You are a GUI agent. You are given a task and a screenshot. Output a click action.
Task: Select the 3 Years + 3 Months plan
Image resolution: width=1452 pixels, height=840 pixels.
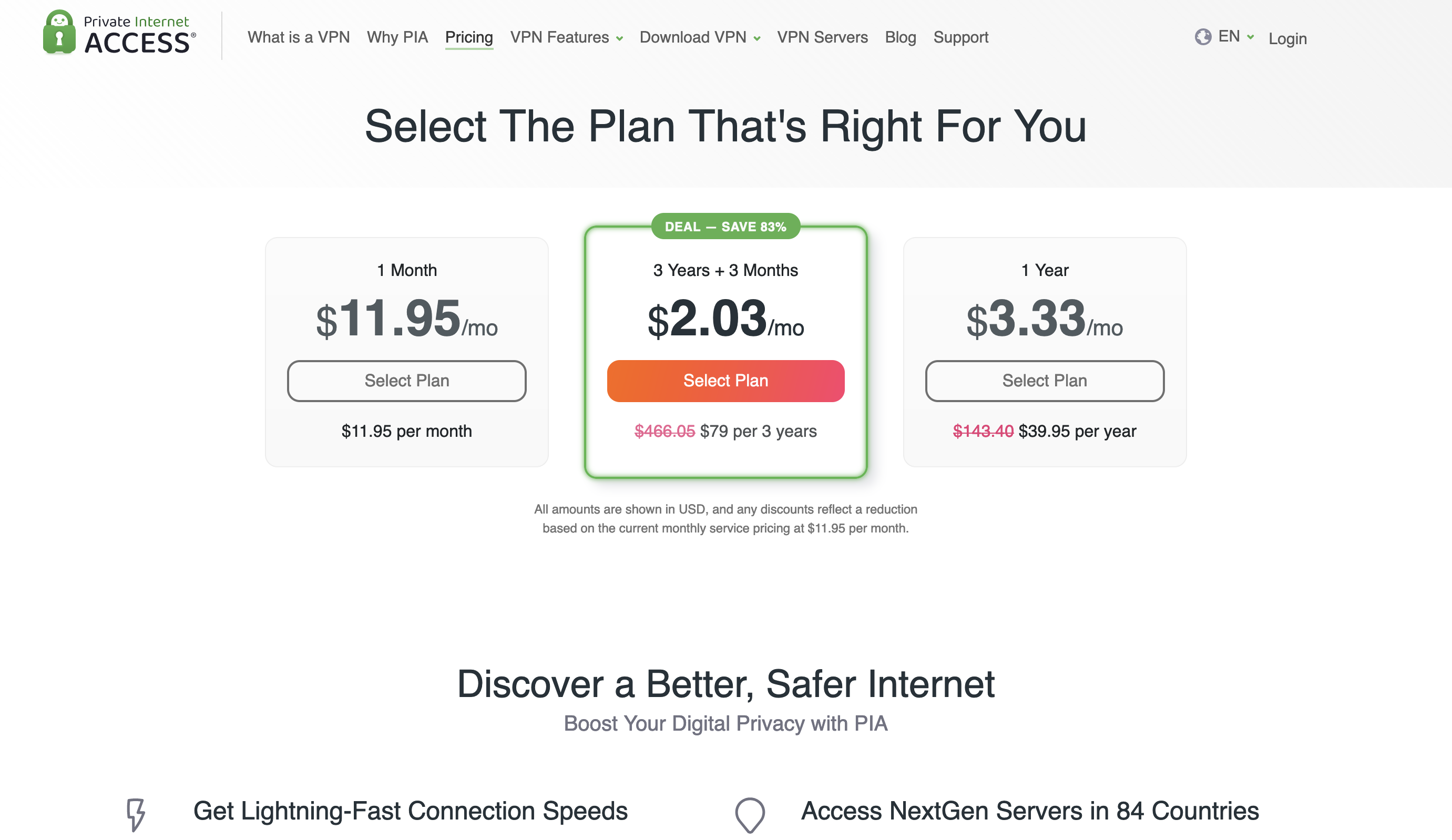(726, 380)
